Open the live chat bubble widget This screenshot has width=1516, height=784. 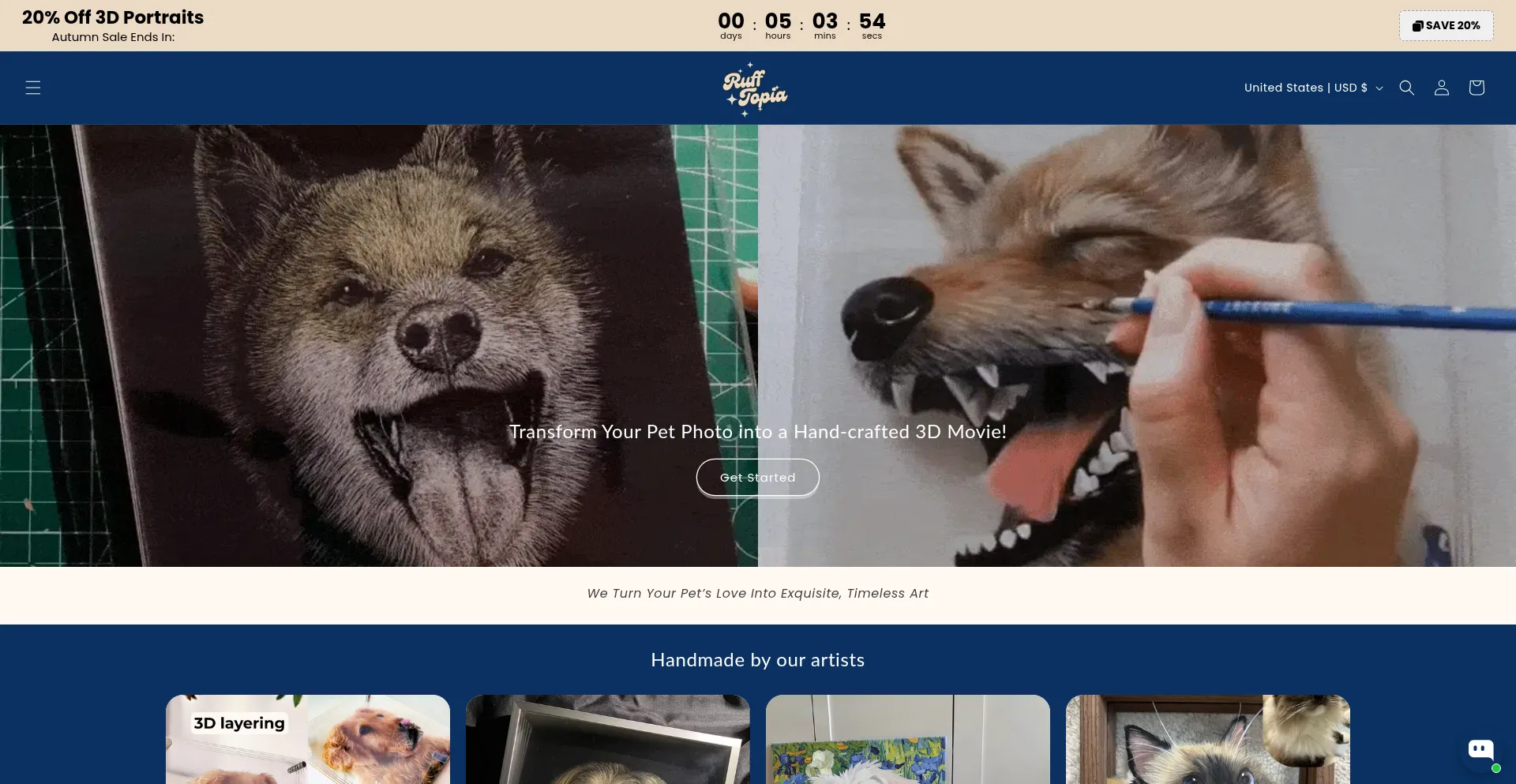1480,750
